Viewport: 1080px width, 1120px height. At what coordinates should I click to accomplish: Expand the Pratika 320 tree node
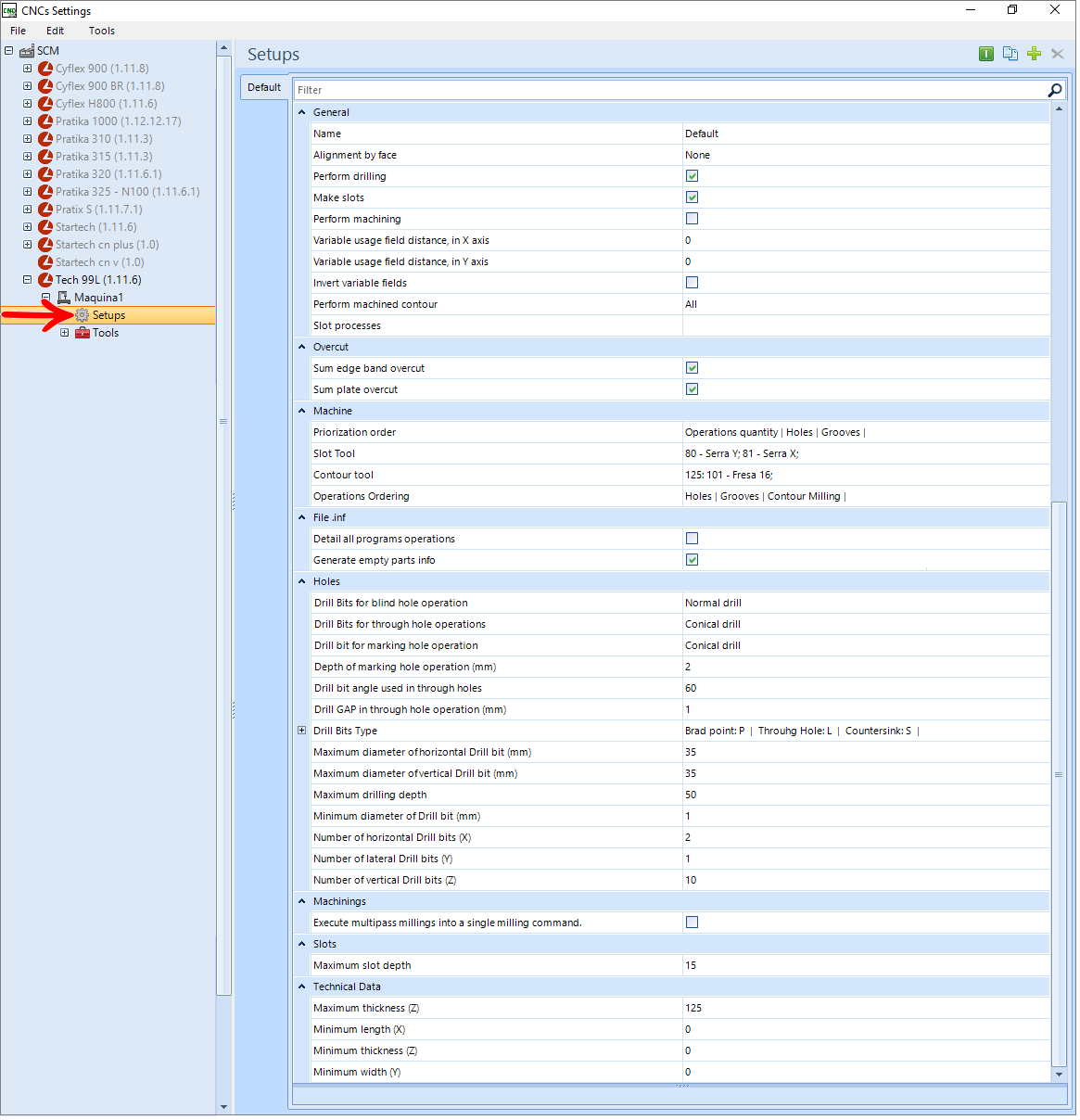[x=27, y=174]
